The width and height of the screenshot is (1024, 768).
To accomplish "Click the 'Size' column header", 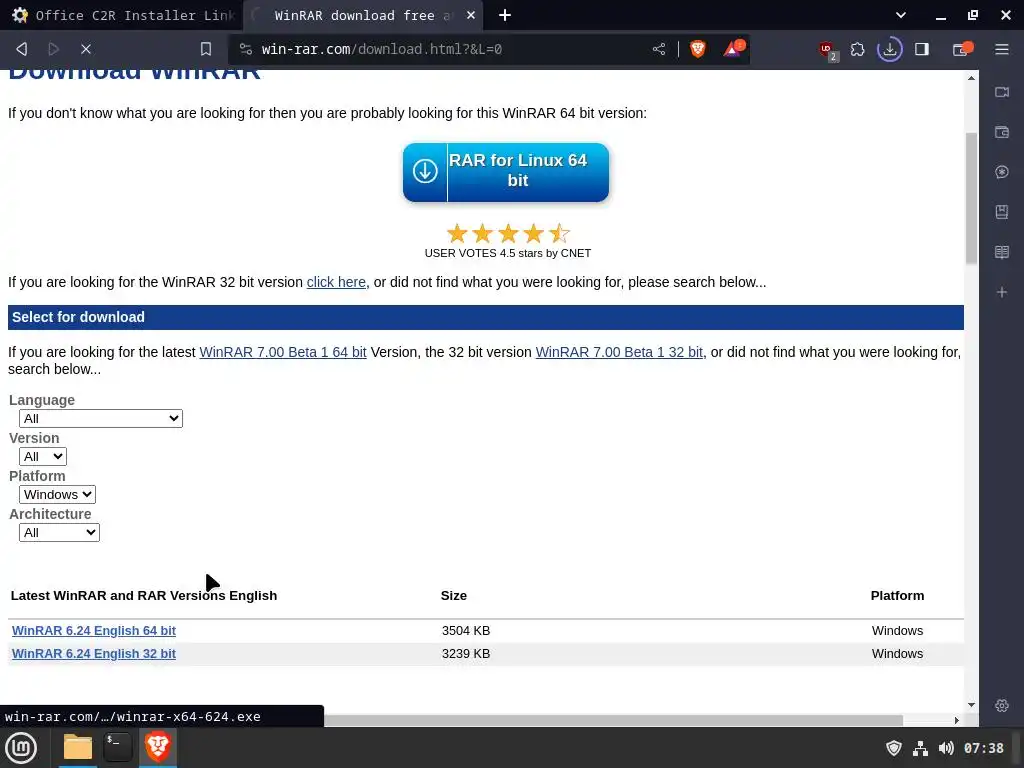I will click(454, 596).
